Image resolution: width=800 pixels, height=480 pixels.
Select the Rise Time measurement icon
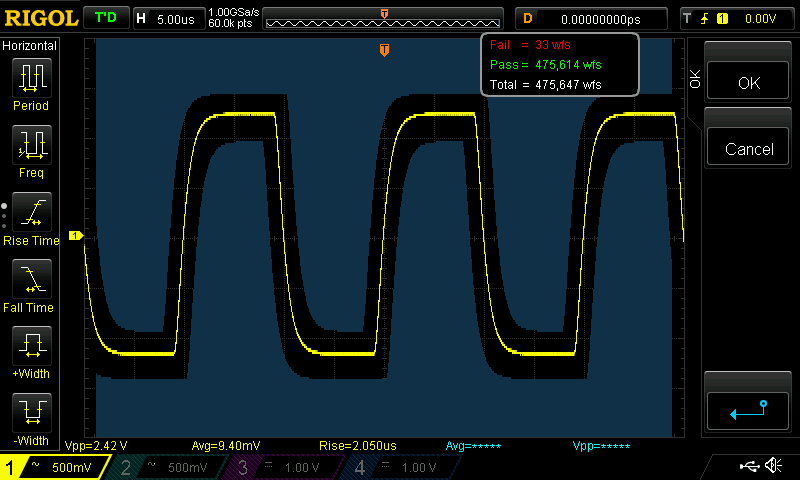(x=31, y=212)
